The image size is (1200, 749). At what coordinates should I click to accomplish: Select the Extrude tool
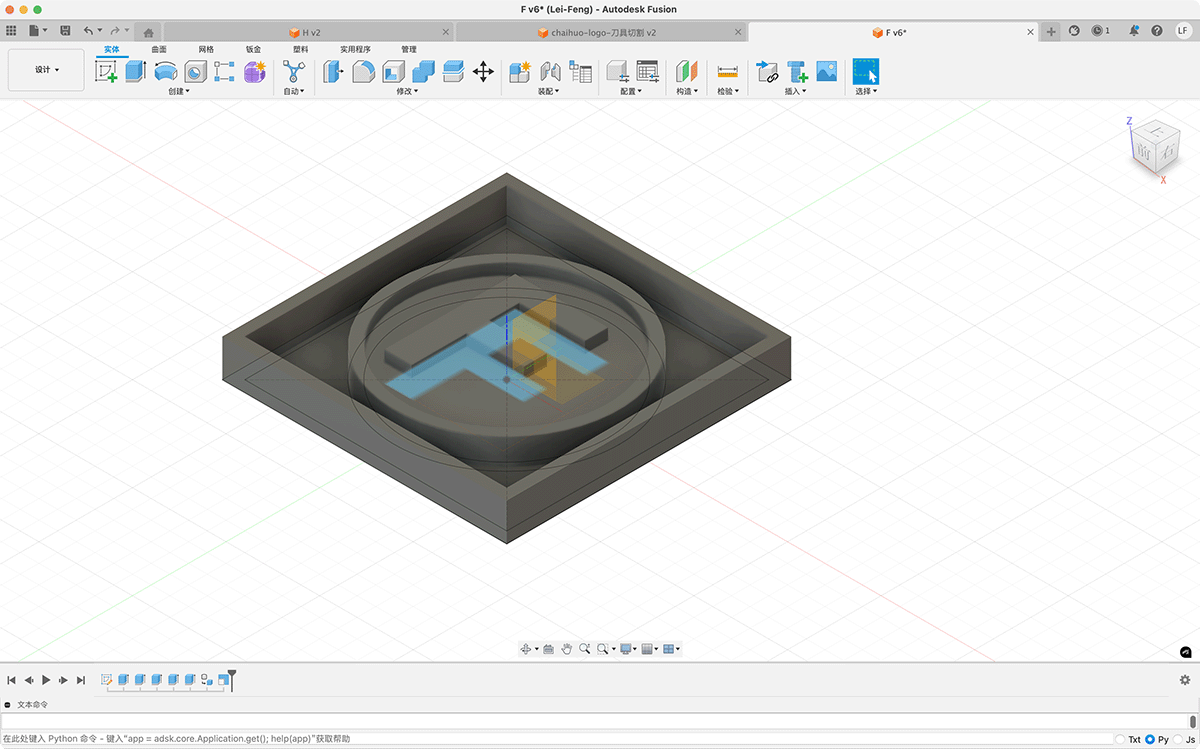tap(135, 71)
